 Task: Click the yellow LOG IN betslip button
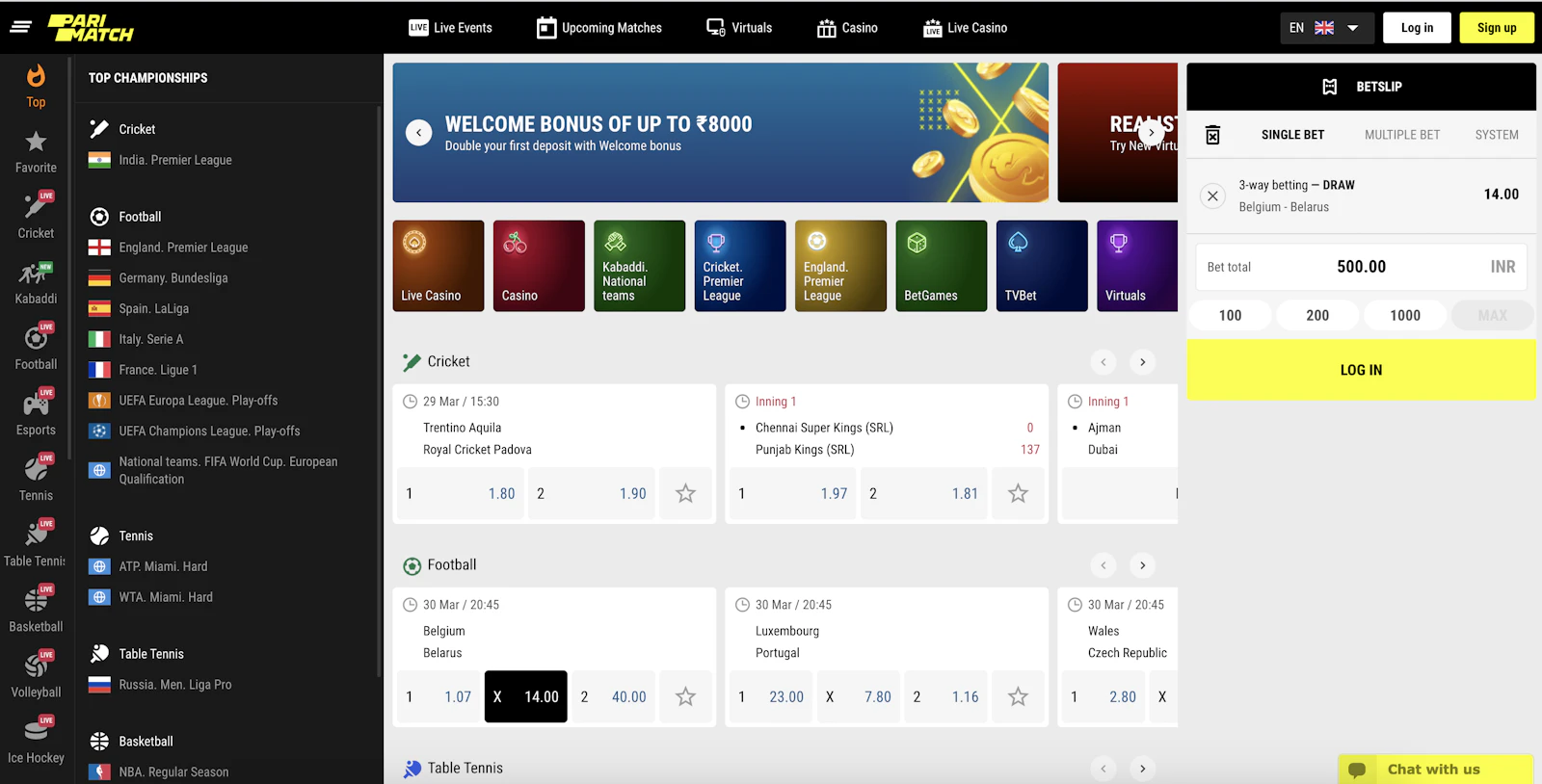click(1361, 370)
